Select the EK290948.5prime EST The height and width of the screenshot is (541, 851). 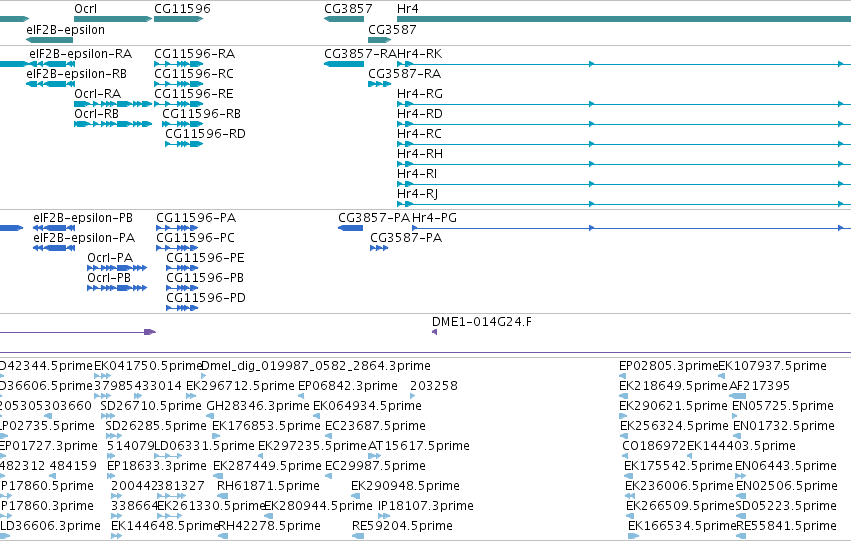pyautogui.click(x=405, y=487)
